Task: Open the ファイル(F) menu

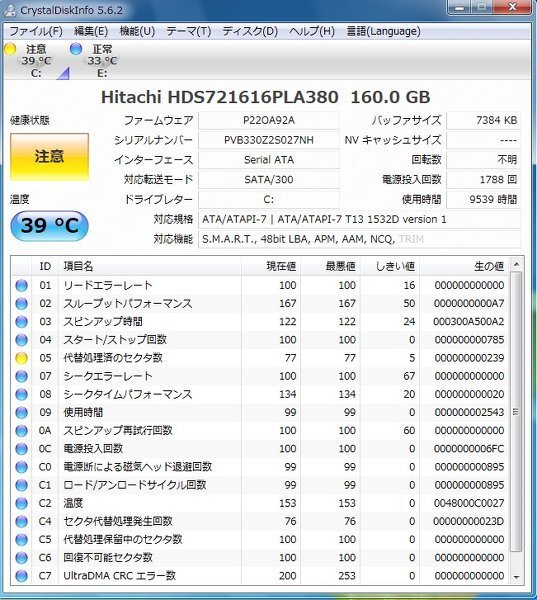Action: click(x=36, y=31)
